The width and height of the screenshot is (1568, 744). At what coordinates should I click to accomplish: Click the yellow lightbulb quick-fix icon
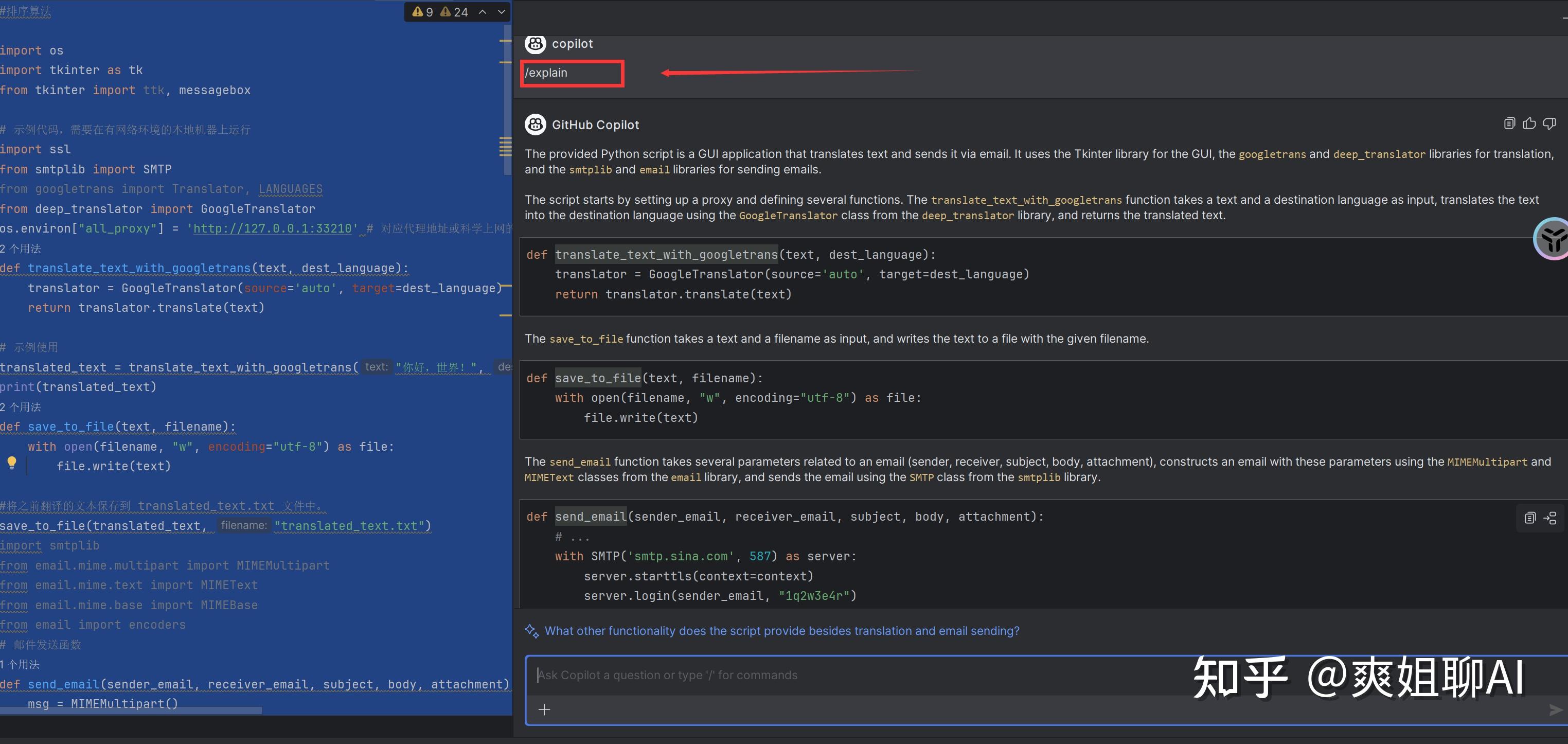click(11, 463)
